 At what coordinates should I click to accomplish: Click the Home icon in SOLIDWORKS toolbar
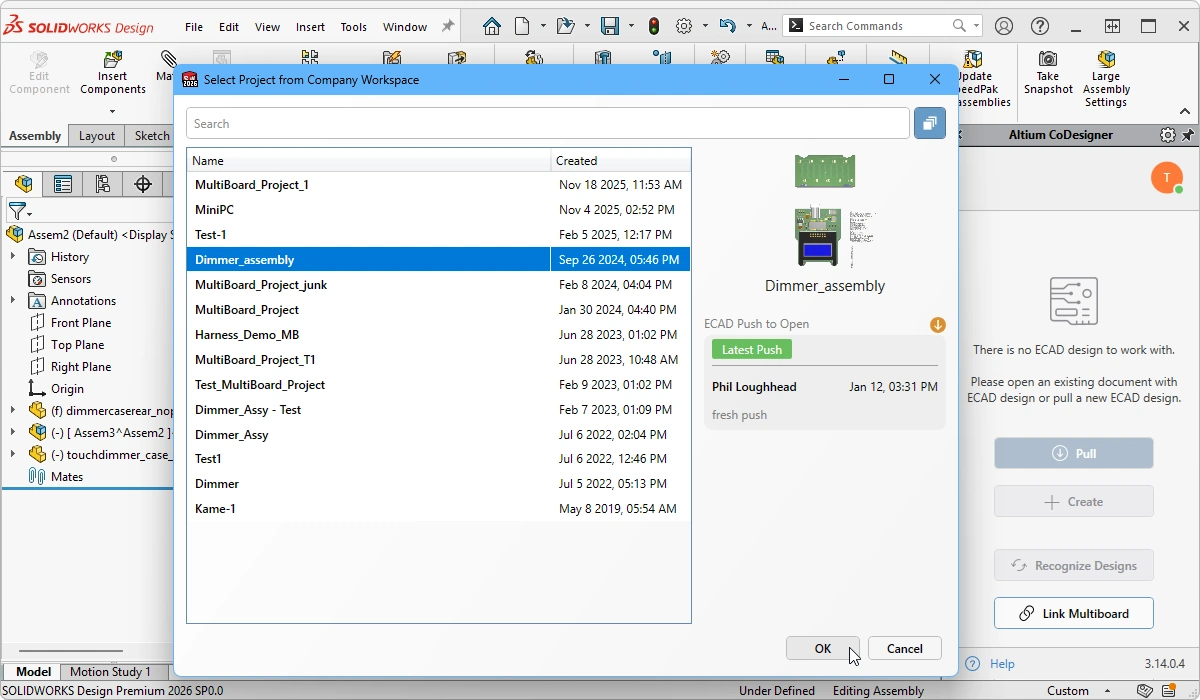click(491, 26)
